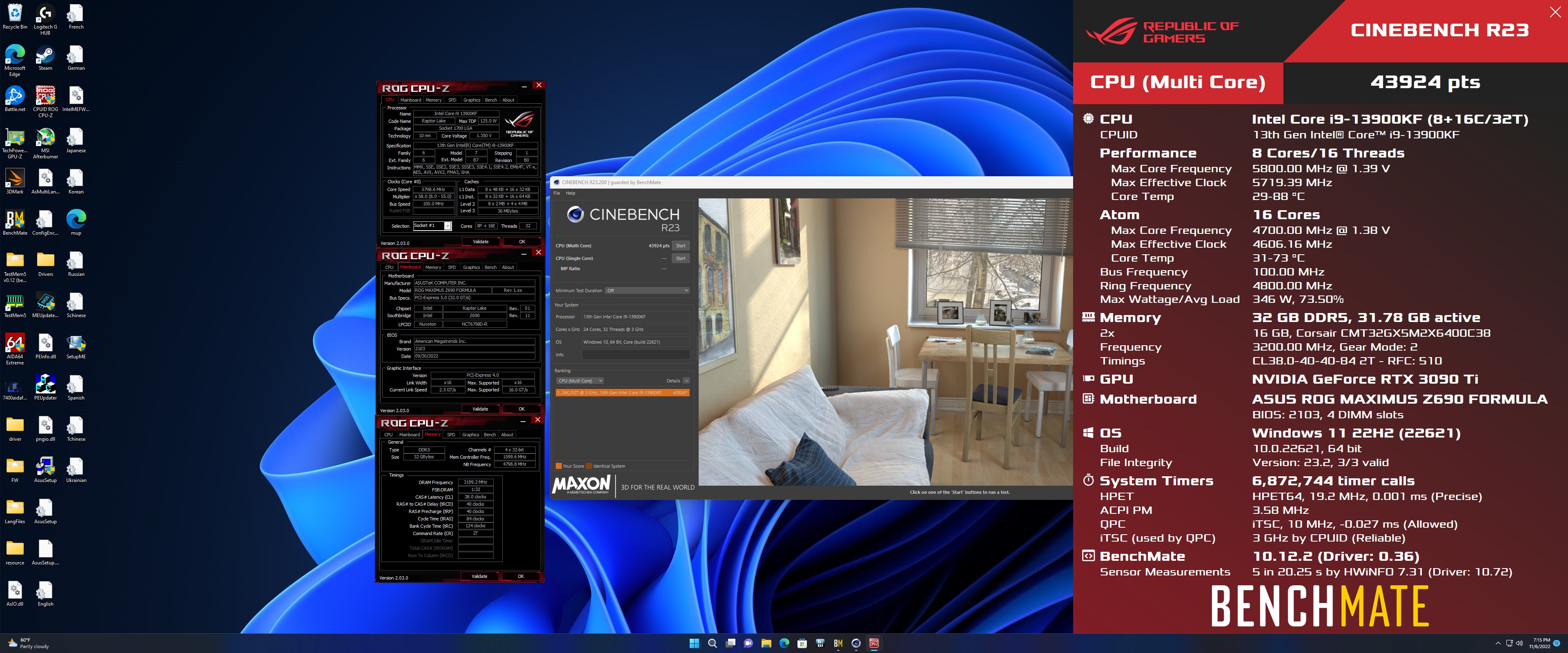This screenshot has height=653, width=1568.
Task: Click Windows Start button on taskbar
Action: (x=694, y=643)
